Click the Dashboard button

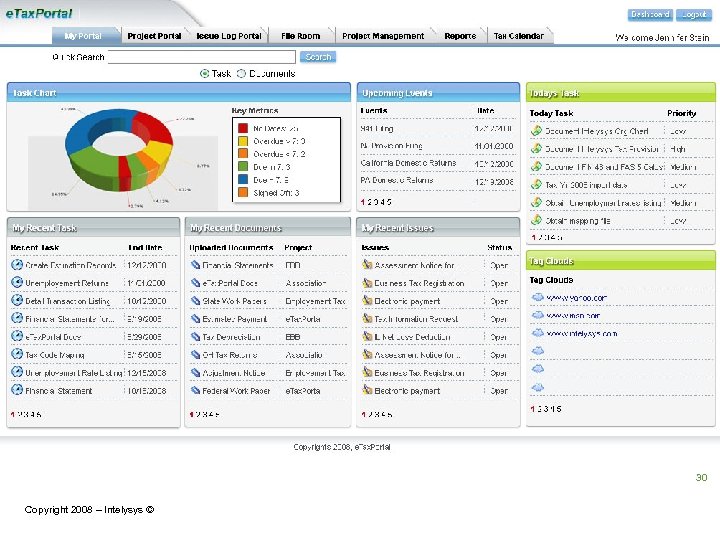(650, 15)
